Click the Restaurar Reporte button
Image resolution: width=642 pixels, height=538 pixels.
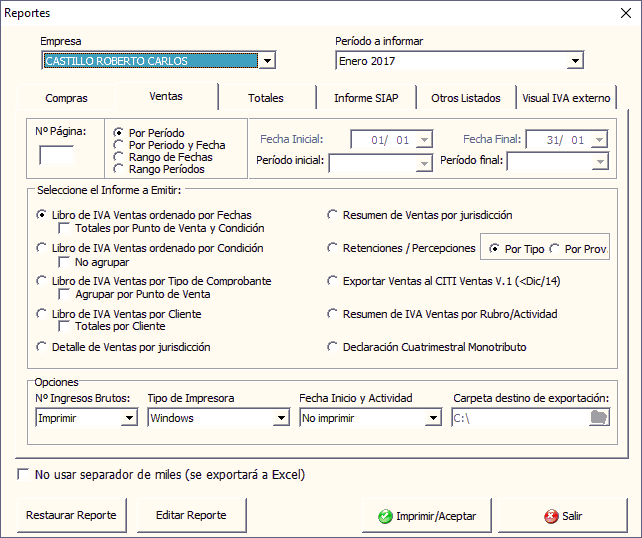(71, 516)
